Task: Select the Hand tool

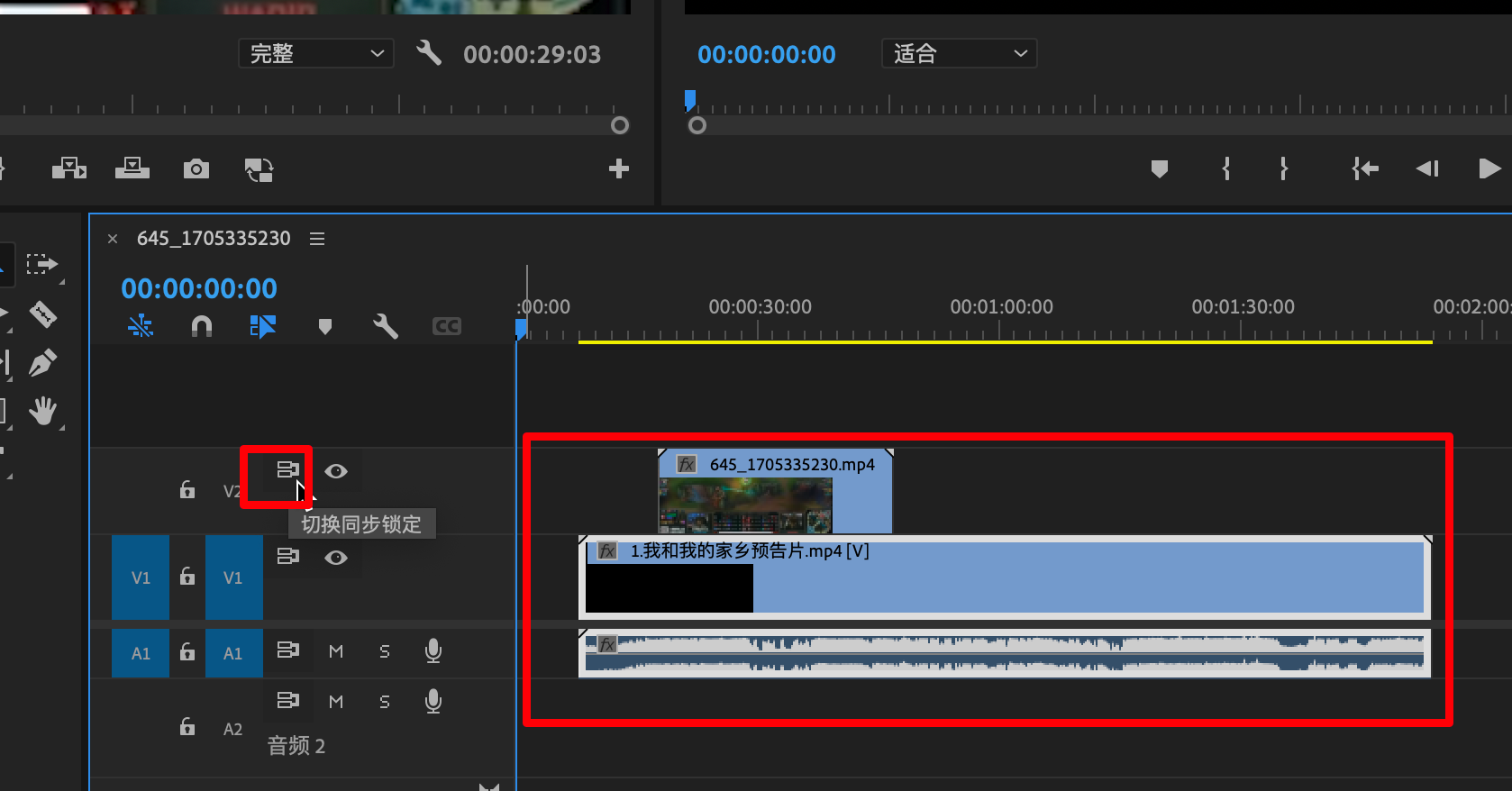Action: (42, 412)
